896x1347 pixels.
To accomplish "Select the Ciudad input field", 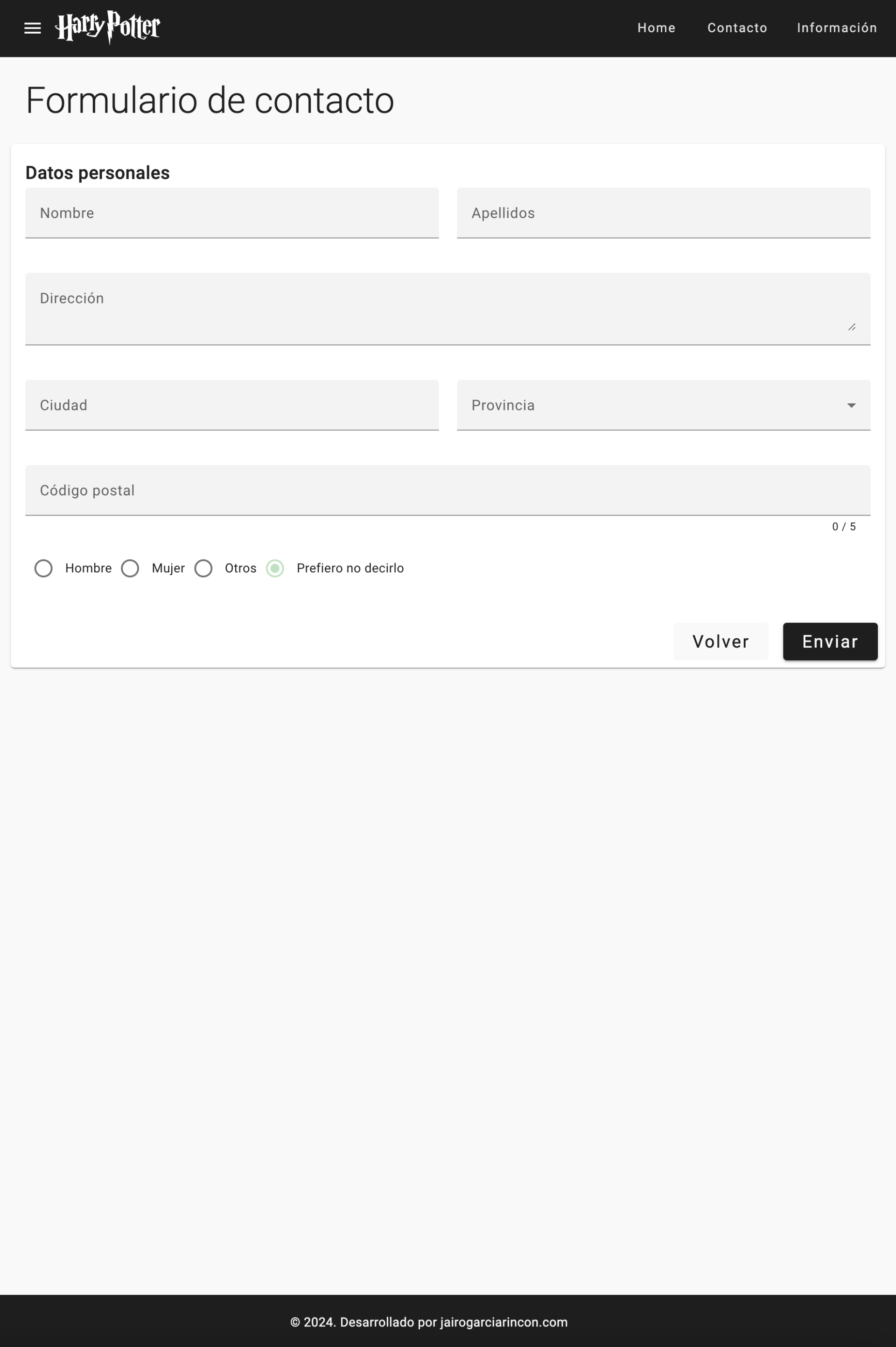I will tap(231, 405).
